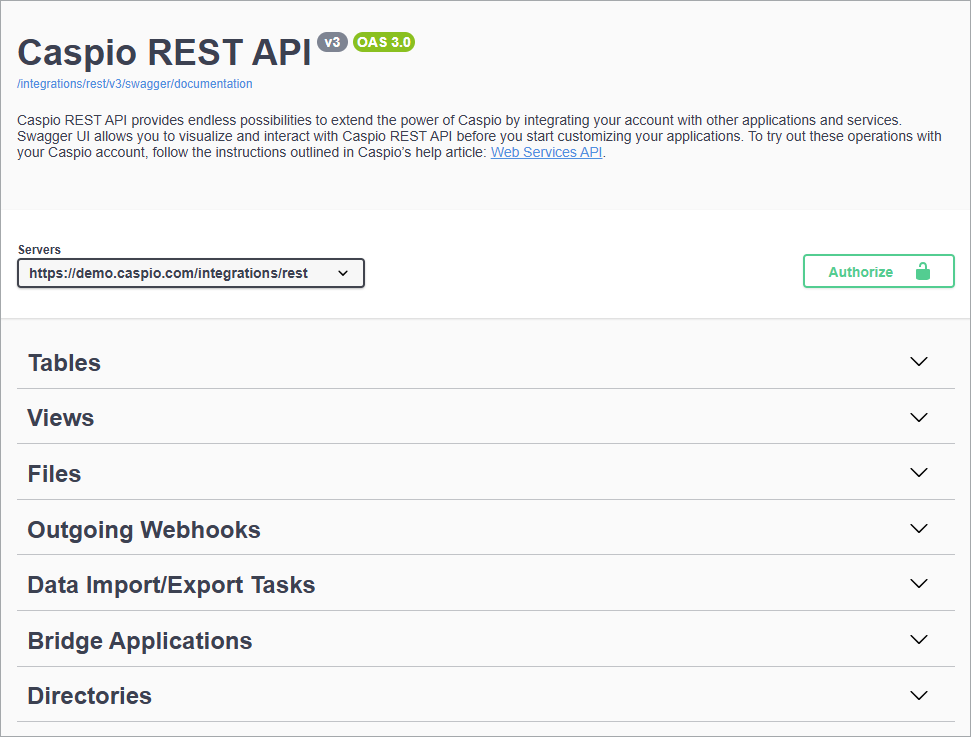Image resolution: width=971 pixels, height=737 pixels.
Task: Expand the Tables section chevron
Action: 918,361
